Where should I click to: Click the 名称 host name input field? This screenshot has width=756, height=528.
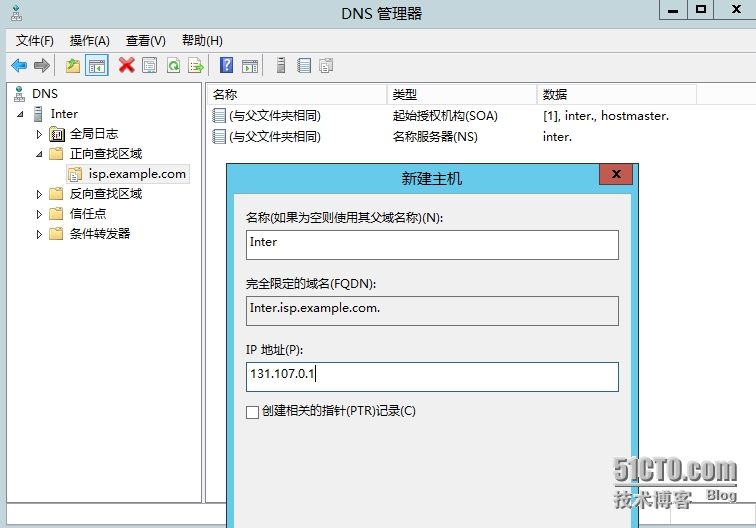[432, 244]
